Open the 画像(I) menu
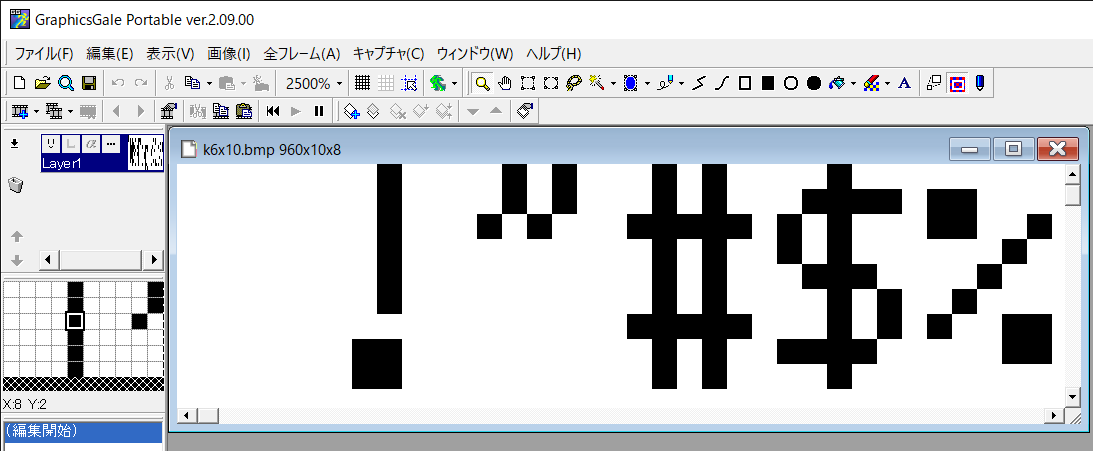1093x451 pixels. point(229,54)
